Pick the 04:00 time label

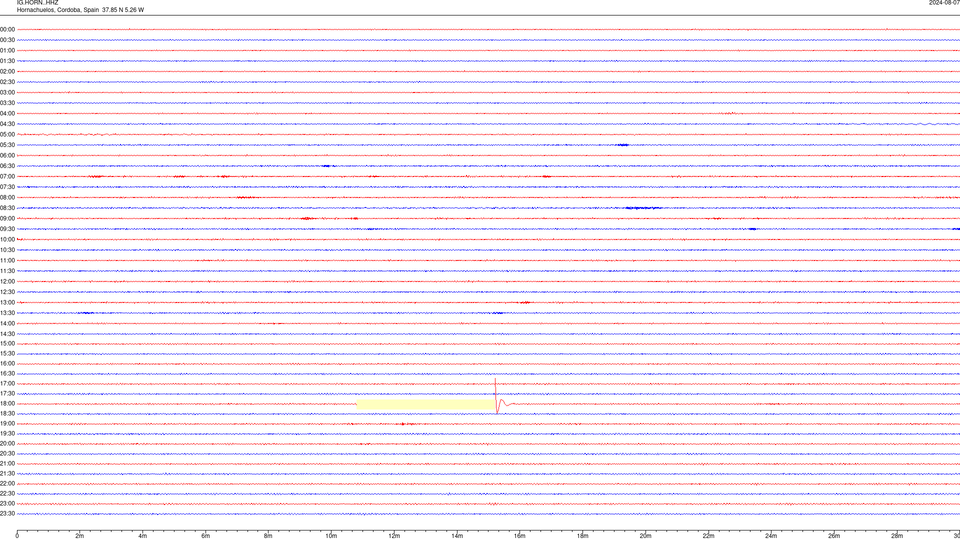(x=7, y=113)
